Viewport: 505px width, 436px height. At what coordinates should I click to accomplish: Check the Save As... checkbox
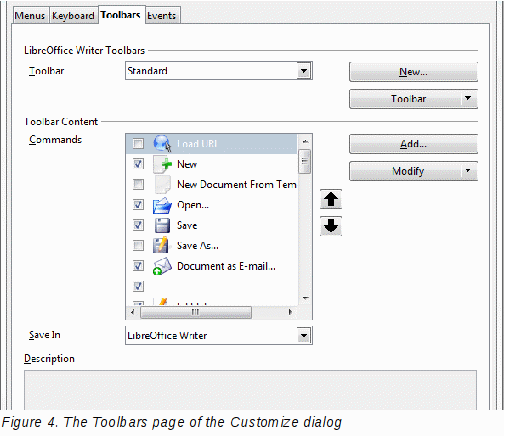(138, 246)
